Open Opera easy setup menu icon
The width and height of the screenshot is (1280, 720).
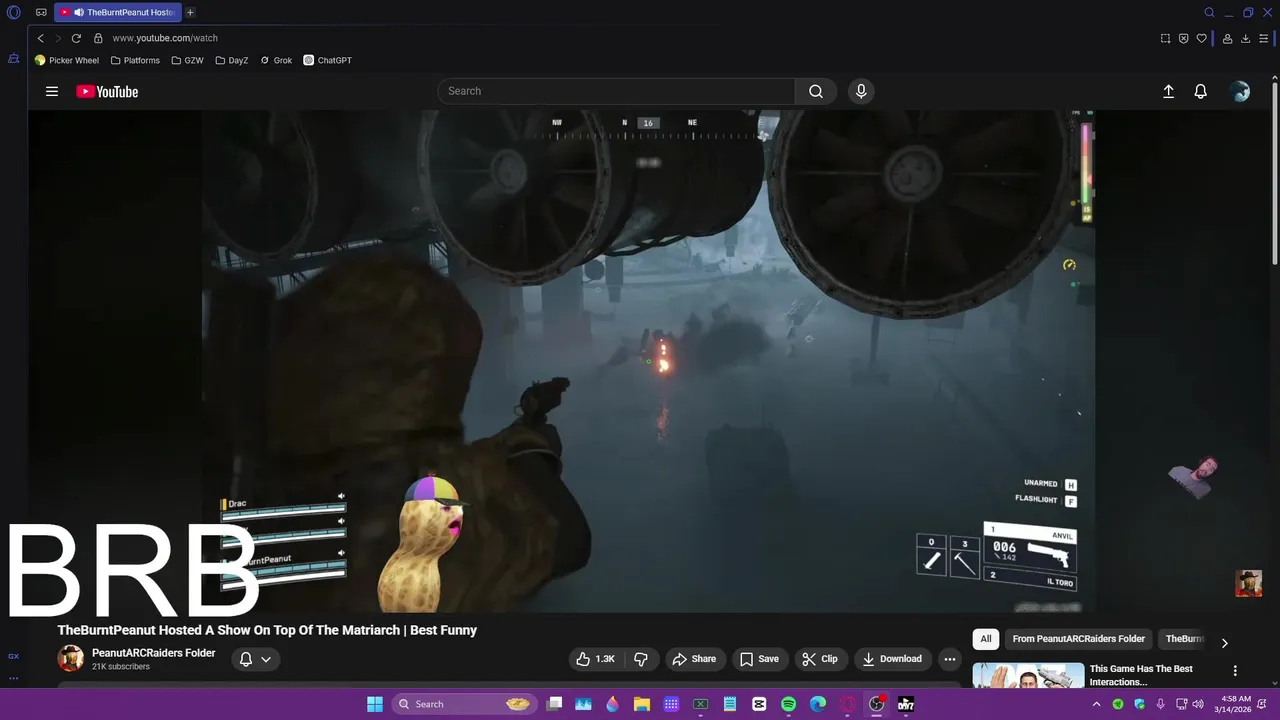pos(1263,38)
